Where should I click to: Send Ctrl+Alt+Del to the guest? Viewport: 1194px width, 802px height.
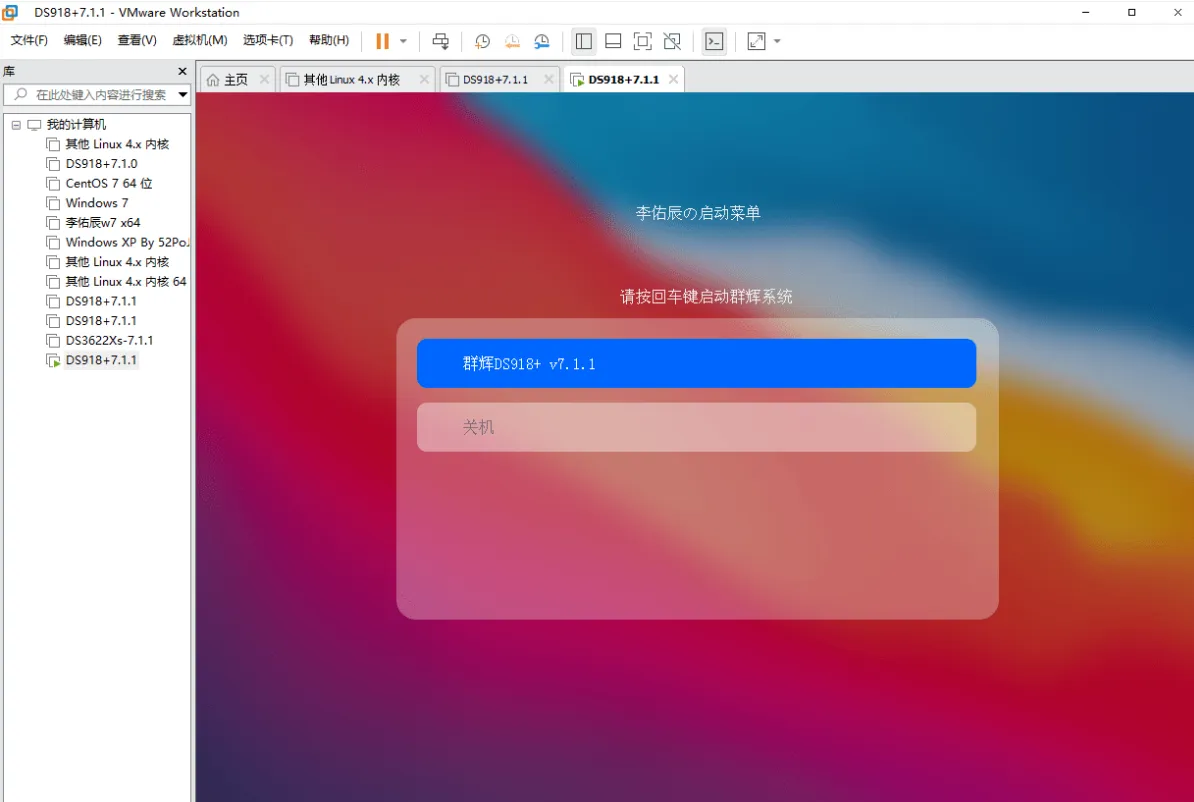[x=440, y=41]
